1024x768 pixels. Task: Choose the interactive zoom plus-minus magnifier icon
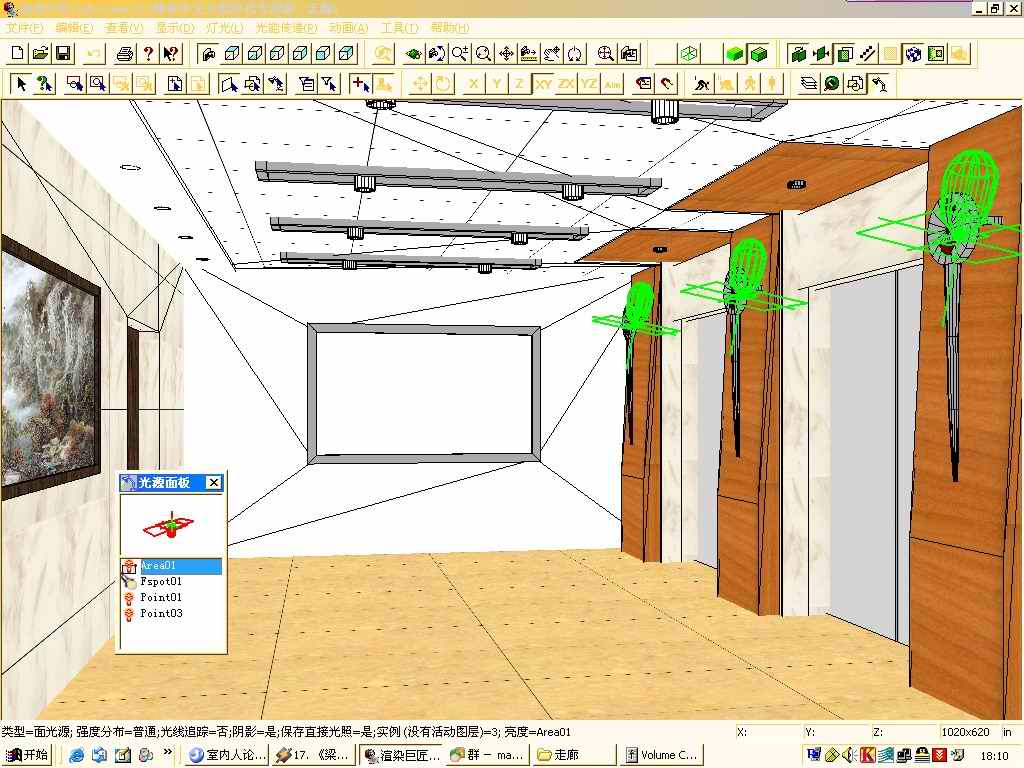(460, 54)
